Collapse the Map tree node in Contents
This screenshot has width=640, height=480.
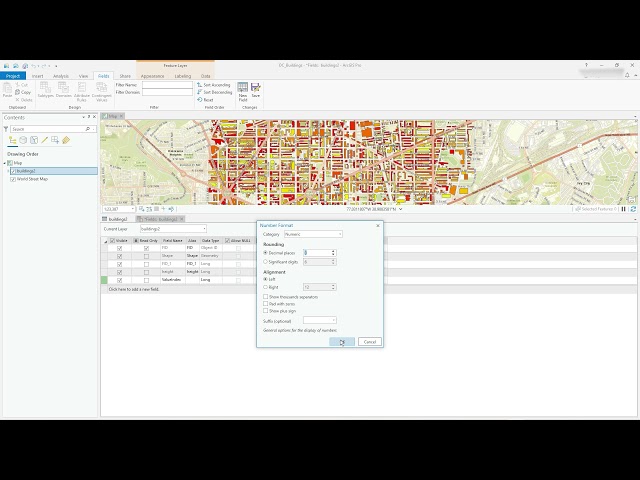4,163
